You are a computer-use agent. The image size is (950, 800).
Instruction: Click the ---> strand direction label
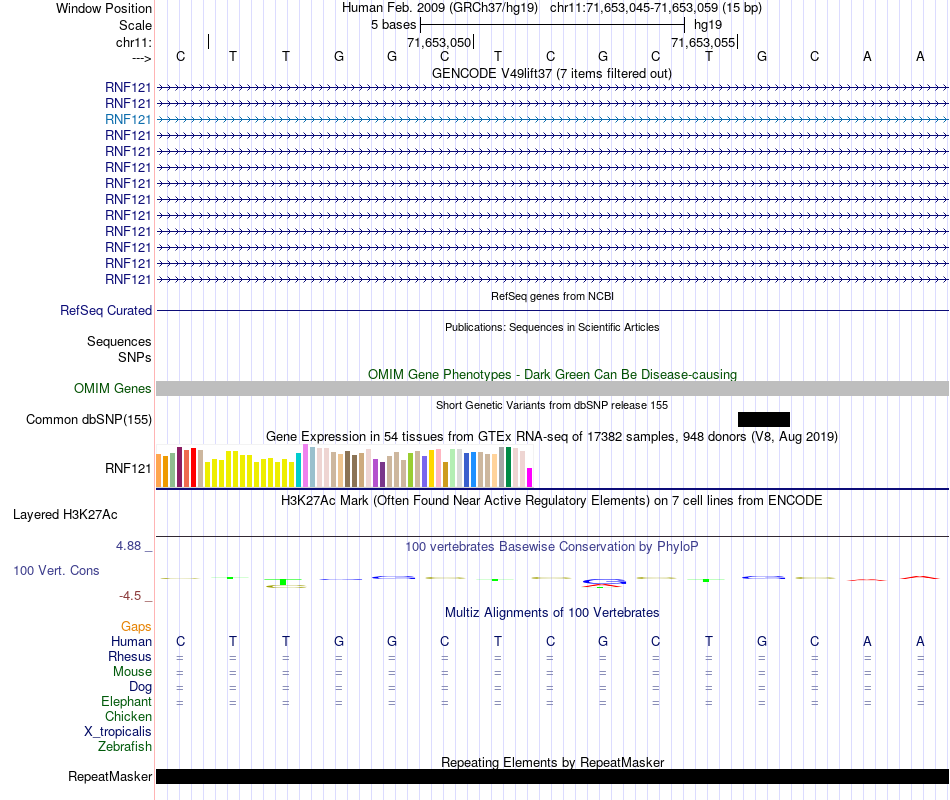142,58
